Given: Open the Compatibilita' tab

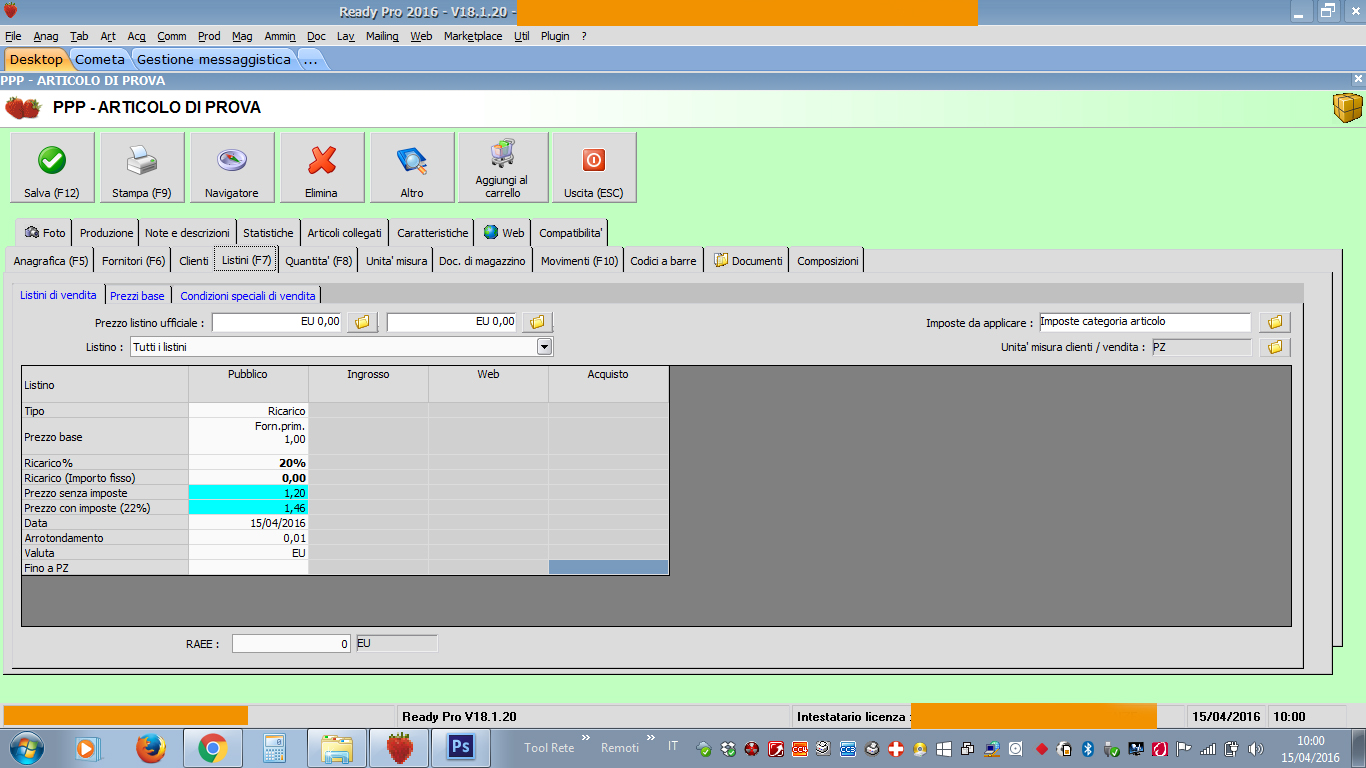Looking at the screenshot, I should tap(570, 232).
